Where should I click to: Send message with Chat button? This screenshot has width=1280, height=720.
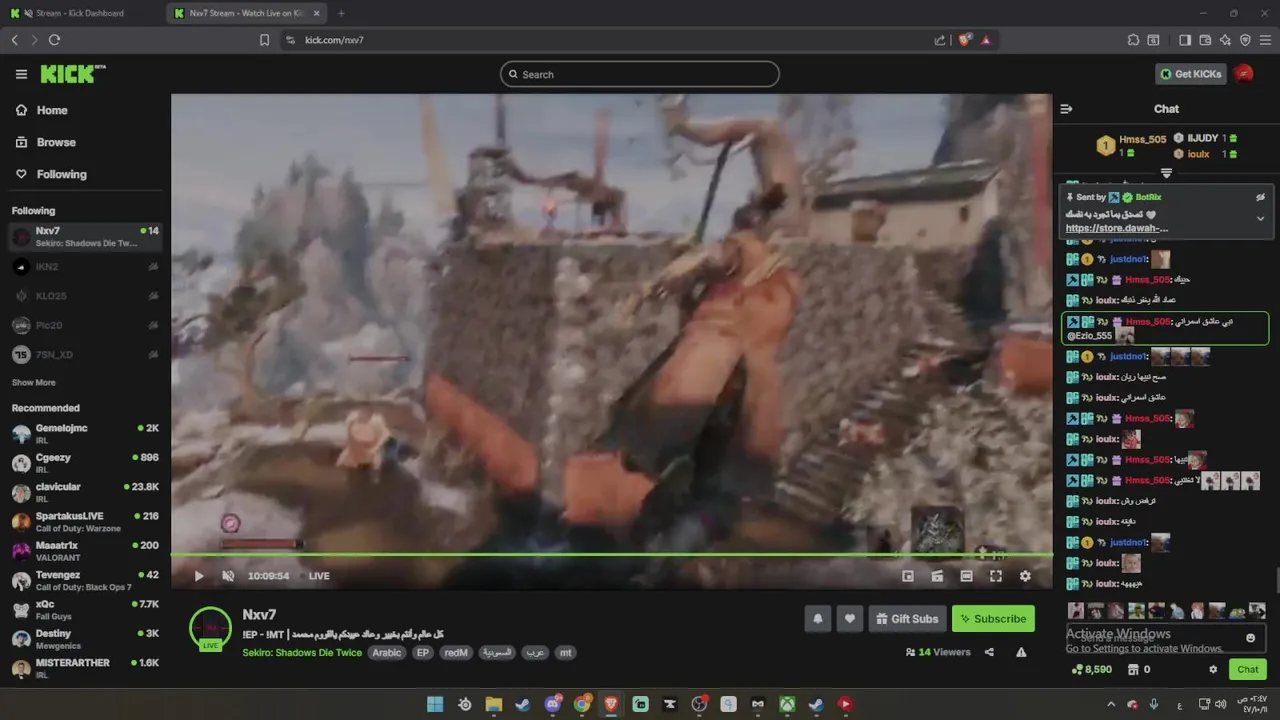[1248, 670]
